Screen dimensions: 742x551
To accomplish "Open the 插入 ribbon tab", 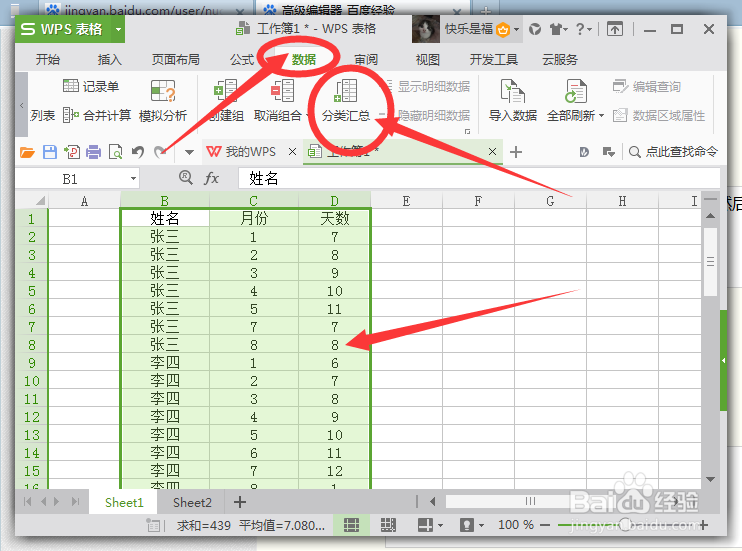I will (109, 59).
